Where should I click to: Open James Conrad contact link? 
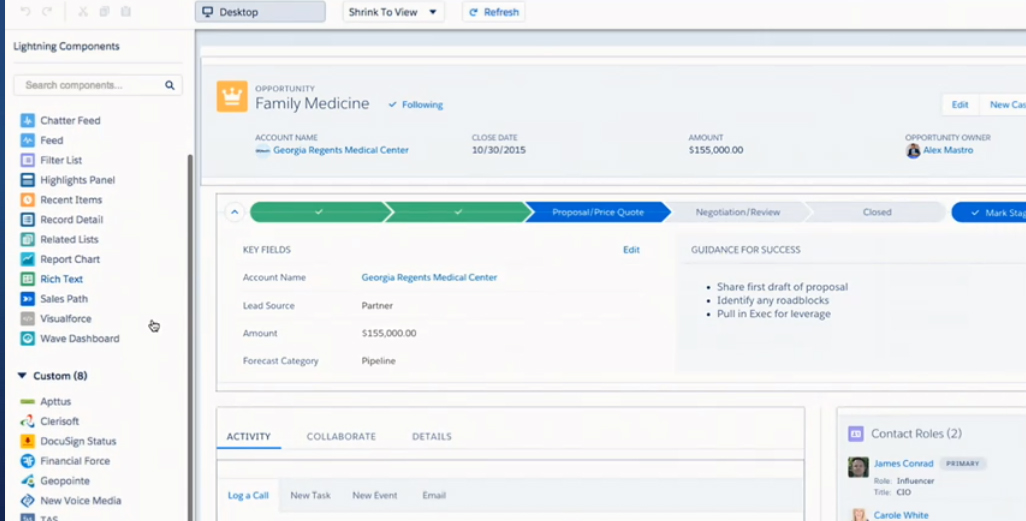click(x=904, y=463)
